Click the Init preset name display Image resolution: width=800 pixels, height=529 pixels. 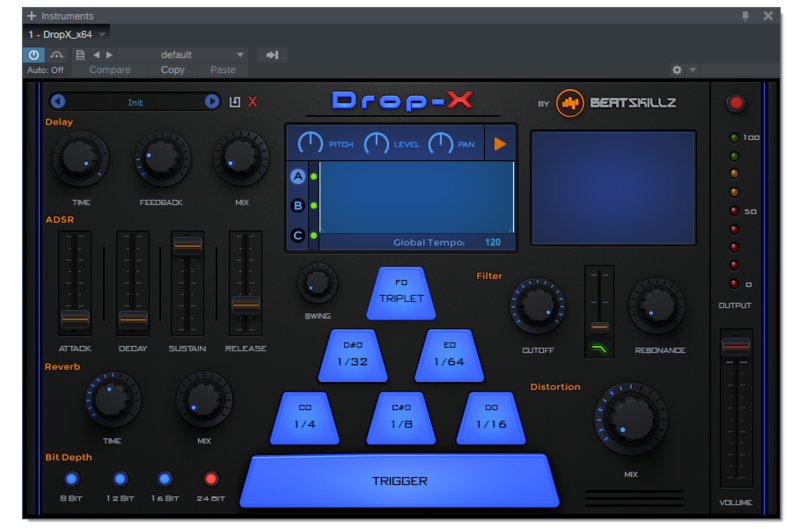point(135,102)
